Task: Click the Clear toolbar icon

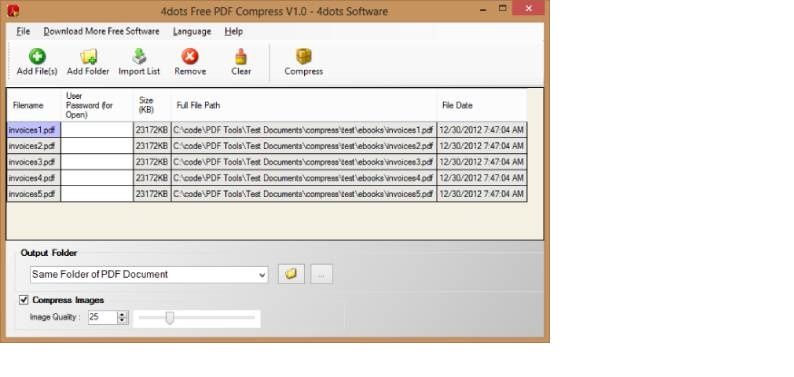Action: tap(241, 57)
